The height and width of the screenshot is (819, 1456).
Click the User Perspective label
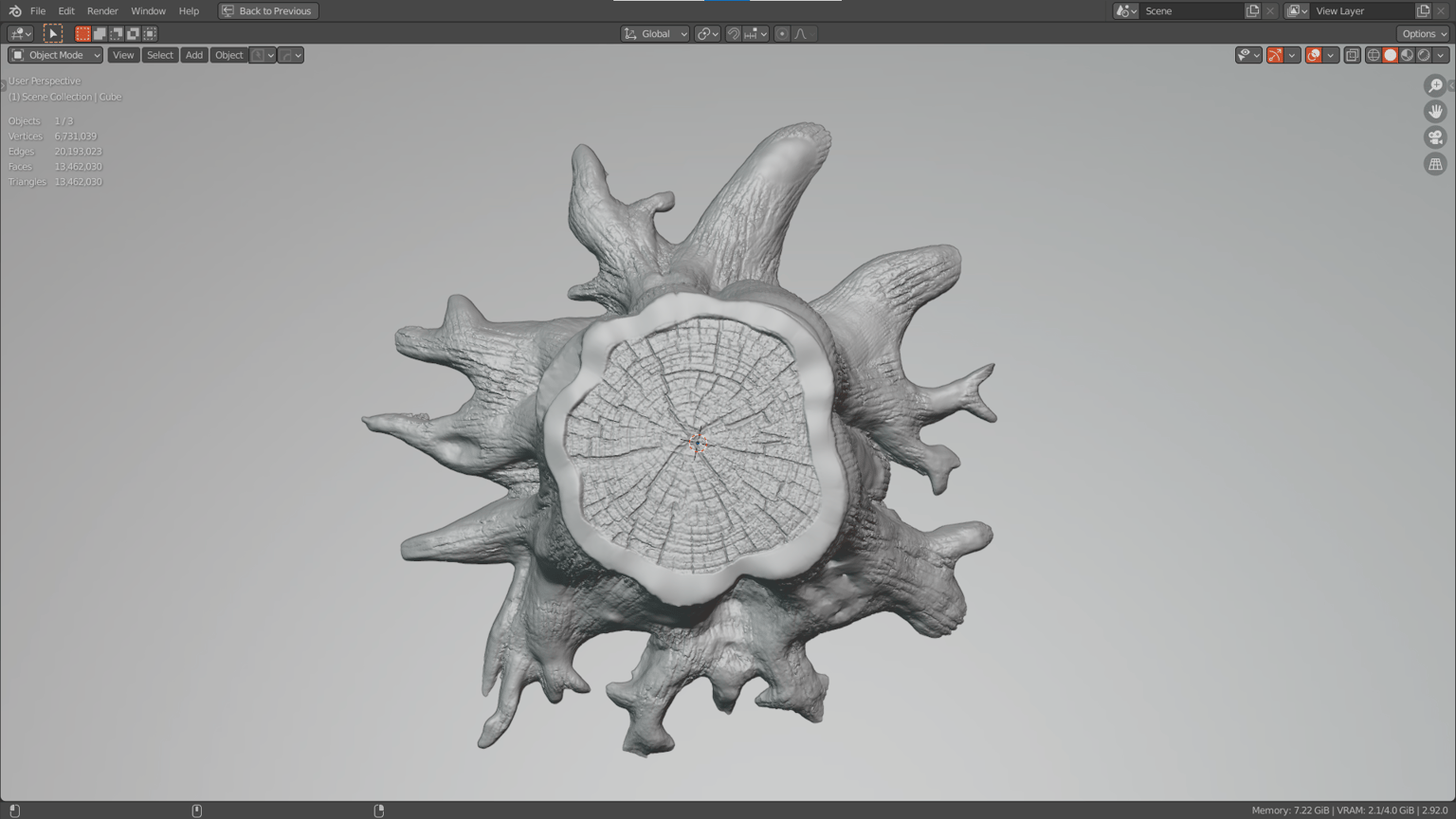[45, 81]
